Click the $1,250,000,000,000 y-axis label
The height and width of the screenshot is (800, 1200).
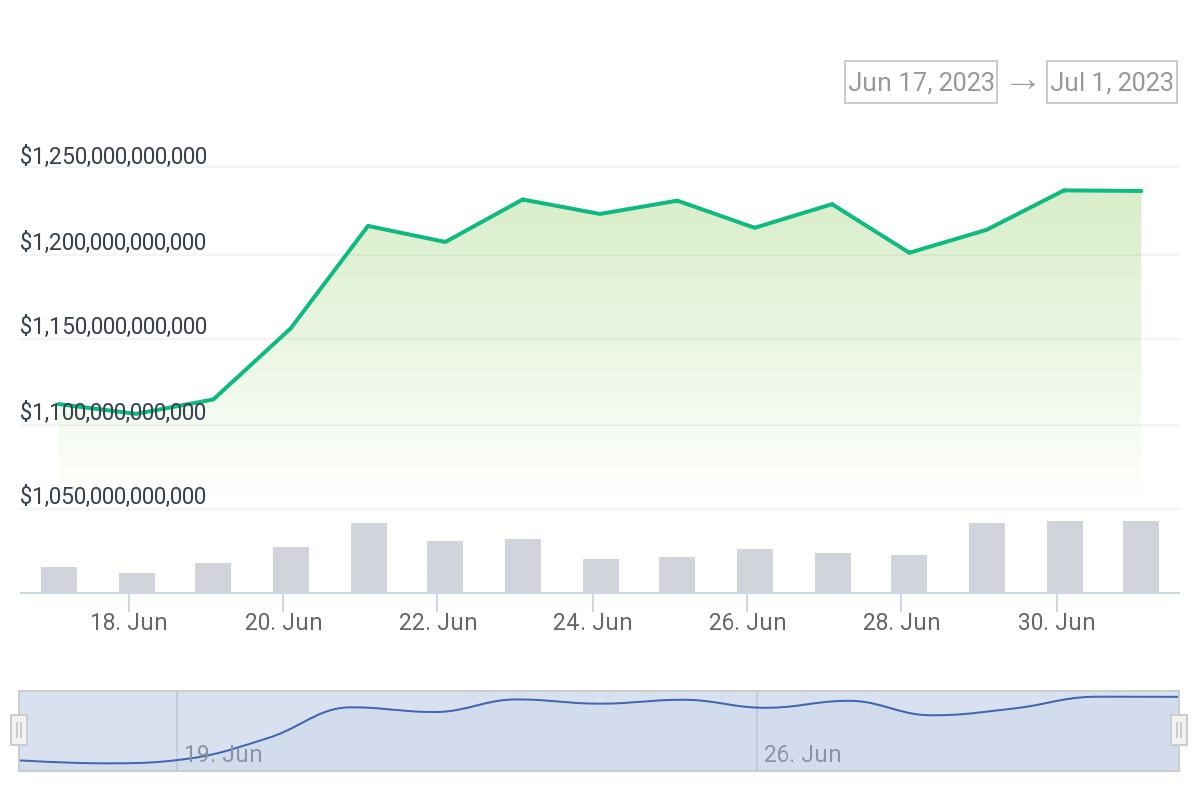113,156
